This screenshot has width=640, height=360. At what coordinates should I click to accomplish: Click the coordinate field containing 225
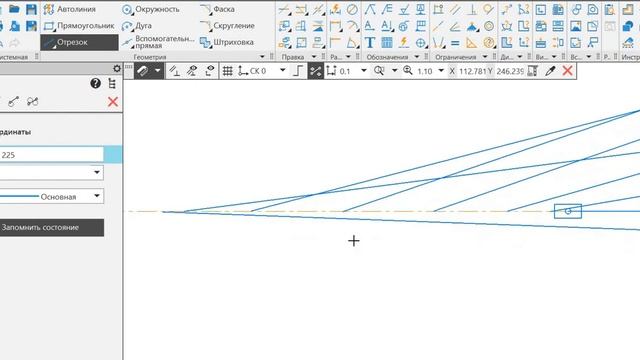(x=51, y=155)
